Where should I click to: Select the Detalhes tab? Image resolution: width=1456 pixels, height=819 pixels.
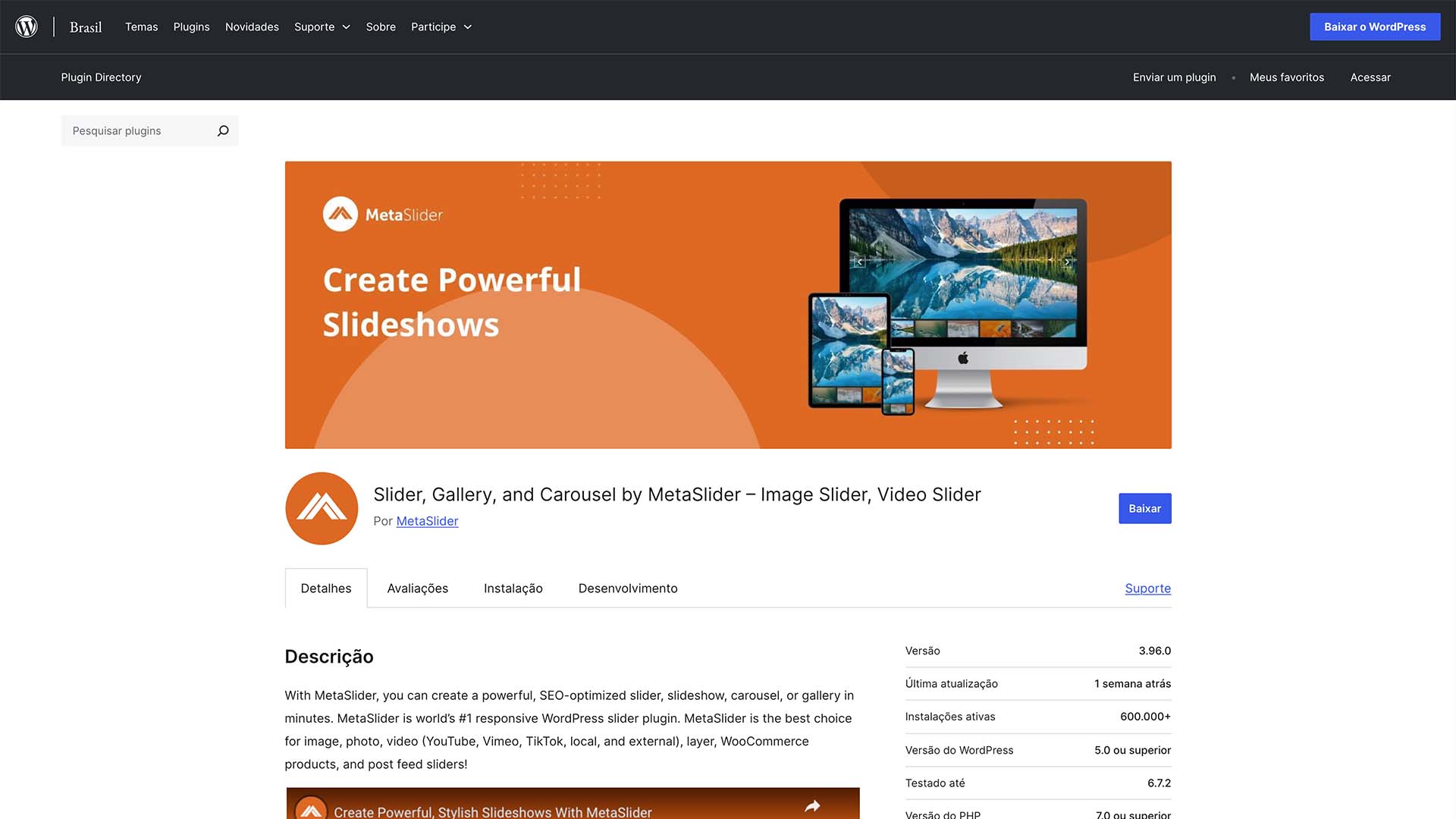(326, 588)
